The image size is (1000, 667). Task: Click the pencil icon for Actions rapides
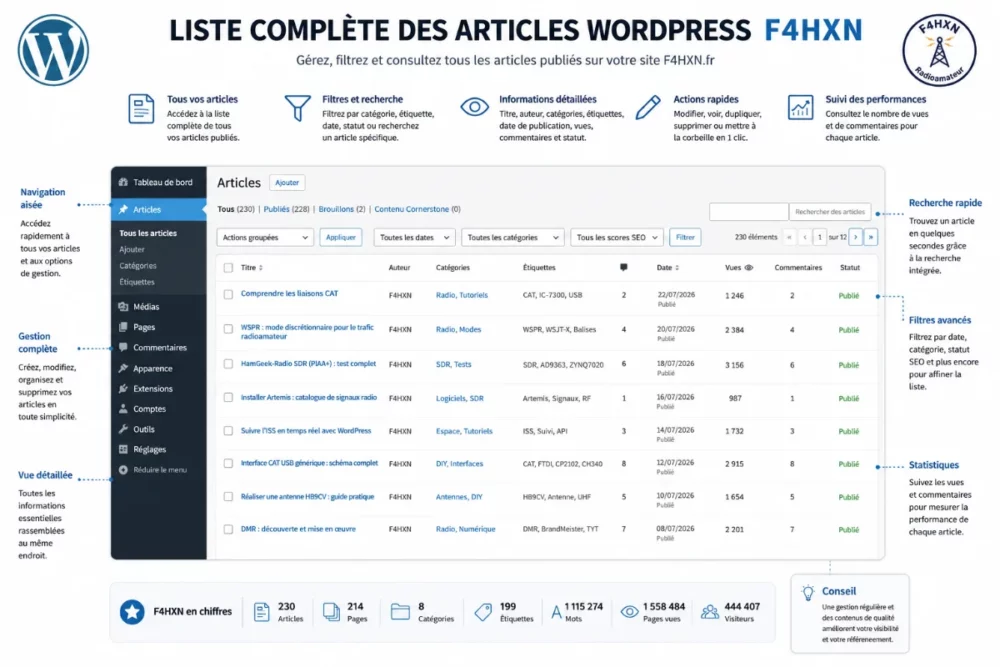[x=647, y=107]
